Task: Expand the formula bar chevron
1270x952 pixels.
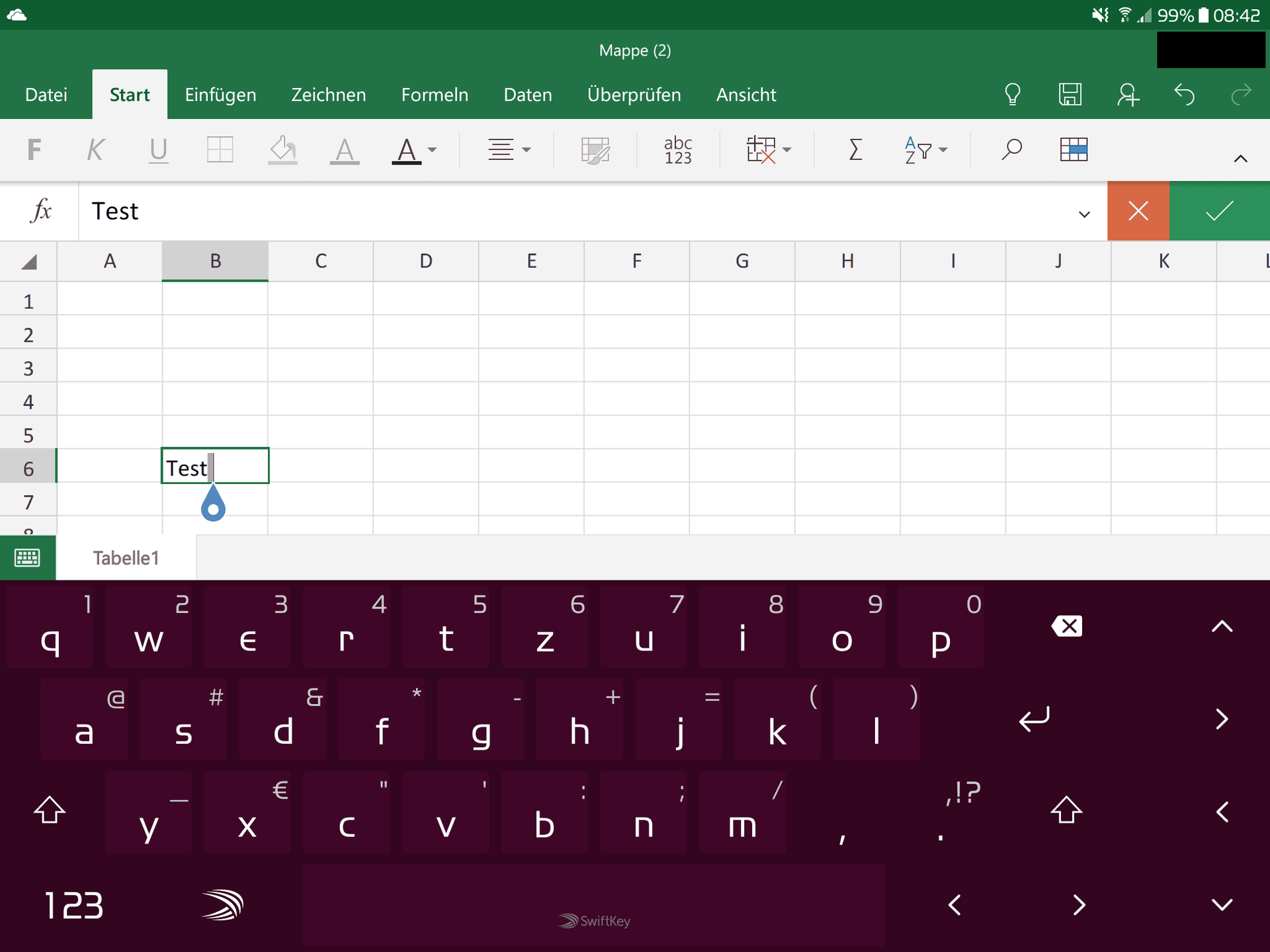Action: coord(1084,214)
